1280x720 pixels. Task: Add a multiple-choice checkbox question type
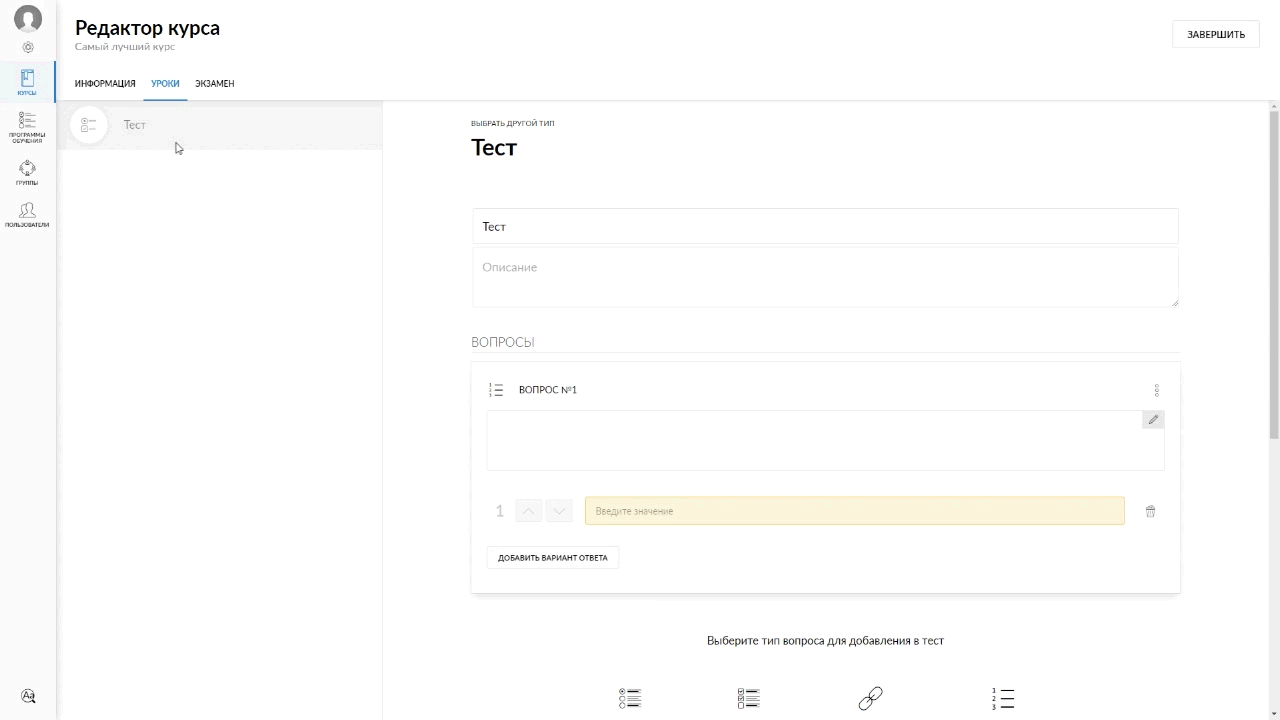pyautogui.click(x=748, y=698)
